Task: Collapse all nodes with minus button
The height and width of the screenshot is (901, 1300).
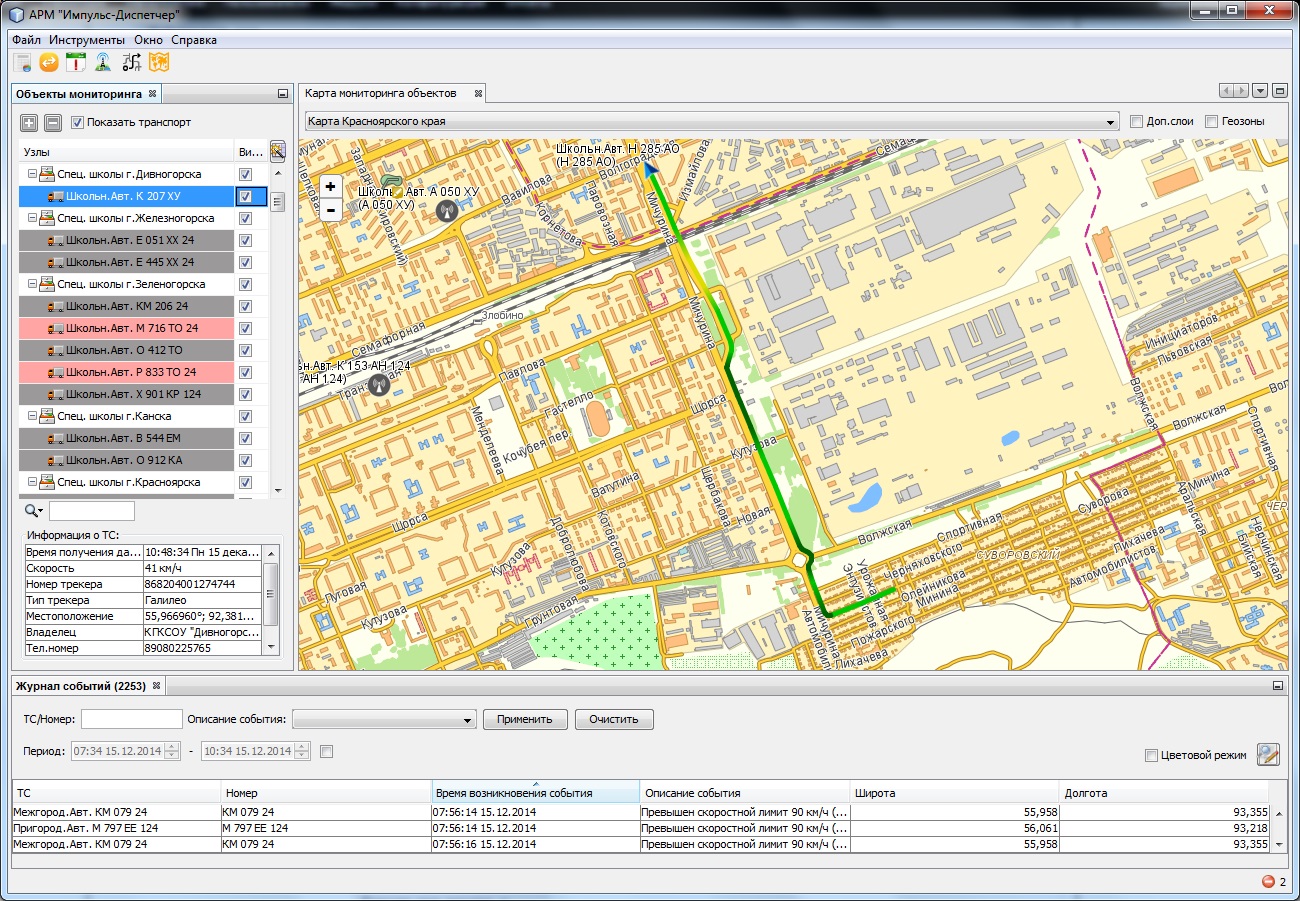Action: tap(53, 123)
